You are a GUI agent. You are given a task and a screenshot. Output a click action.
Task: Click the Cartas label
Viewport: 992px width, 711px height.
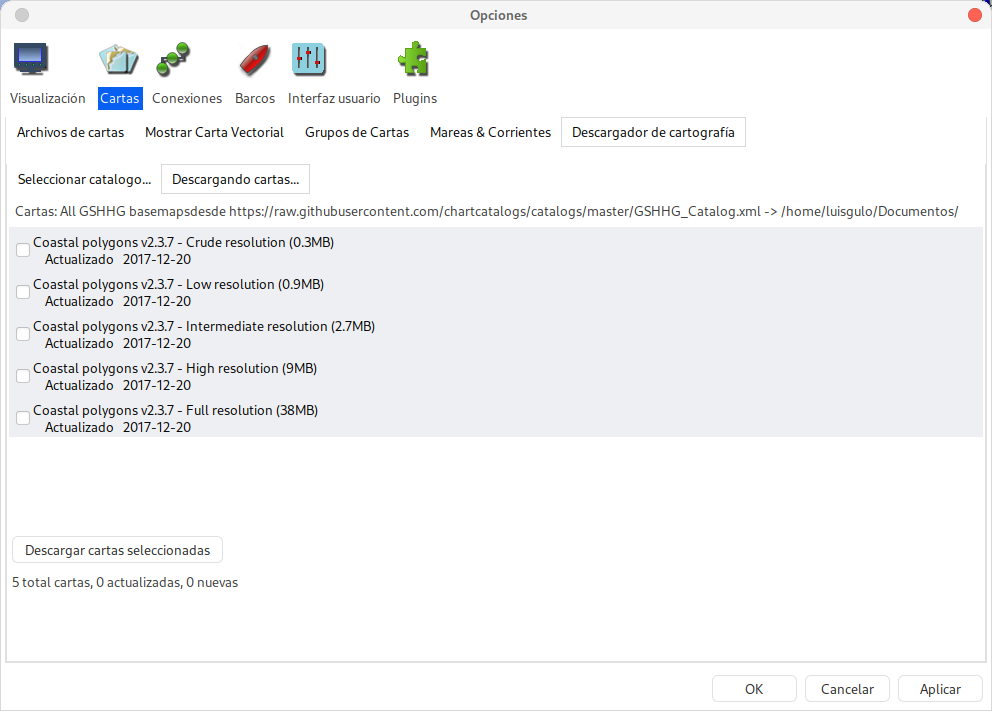120,98
